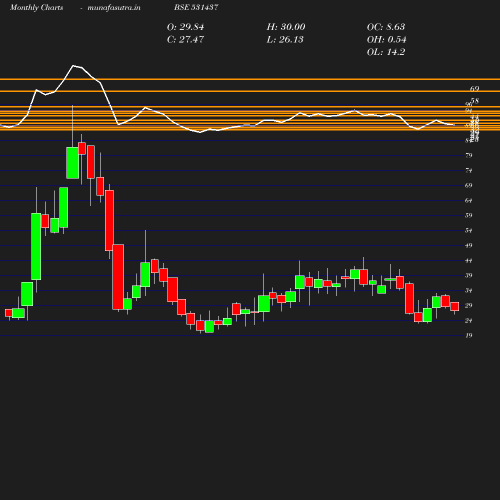Click the price axis label 19
Screen dimensions: 500x500
coord(469,335)
